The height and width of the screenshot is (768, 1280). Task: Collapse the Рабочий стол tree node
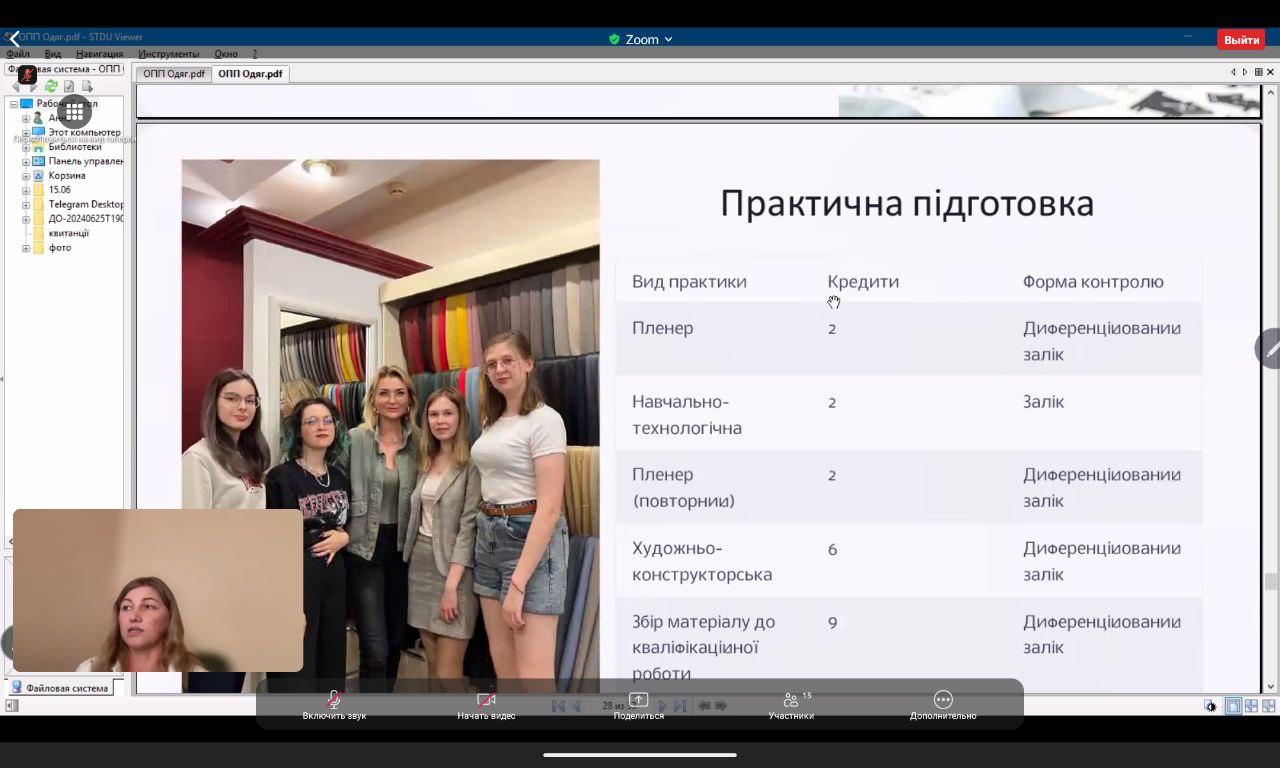pos(14,104)
